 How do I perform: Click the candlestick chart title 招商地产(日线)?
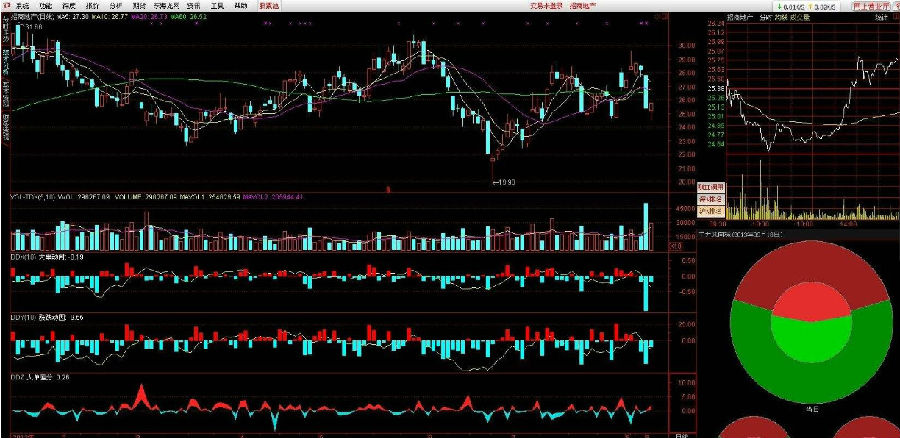(33, 17)
